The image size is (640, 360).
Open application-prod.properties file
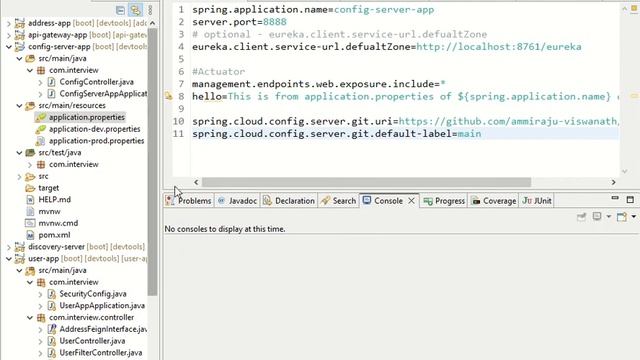click(96, 141)
